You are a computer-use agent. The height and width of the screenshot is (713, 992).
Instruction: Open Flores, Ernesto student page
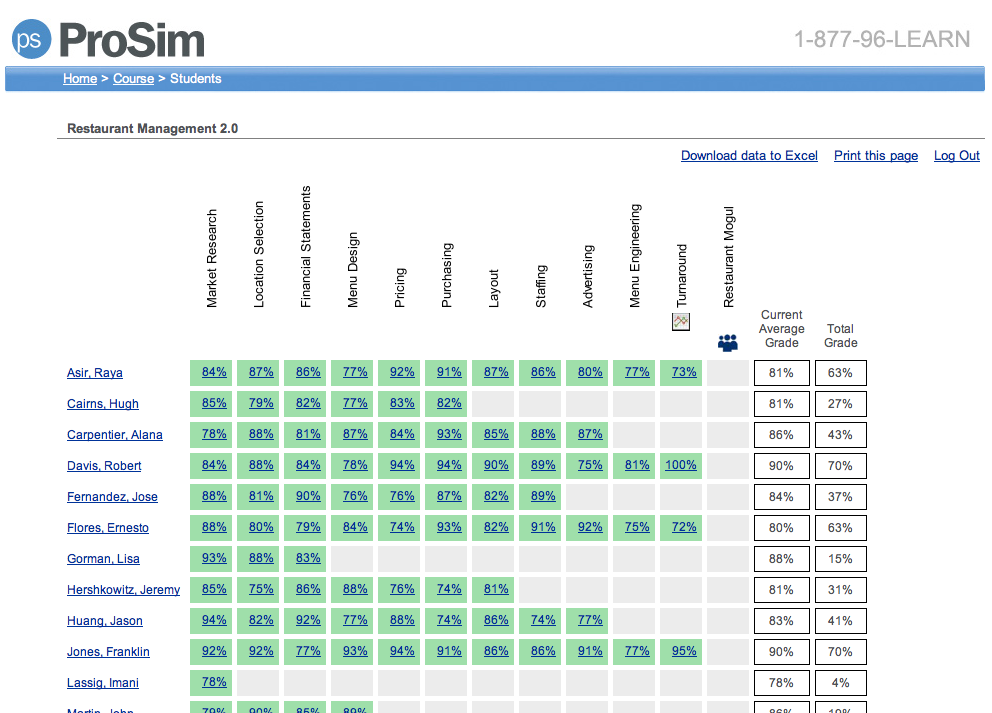(x=108, y=528)
